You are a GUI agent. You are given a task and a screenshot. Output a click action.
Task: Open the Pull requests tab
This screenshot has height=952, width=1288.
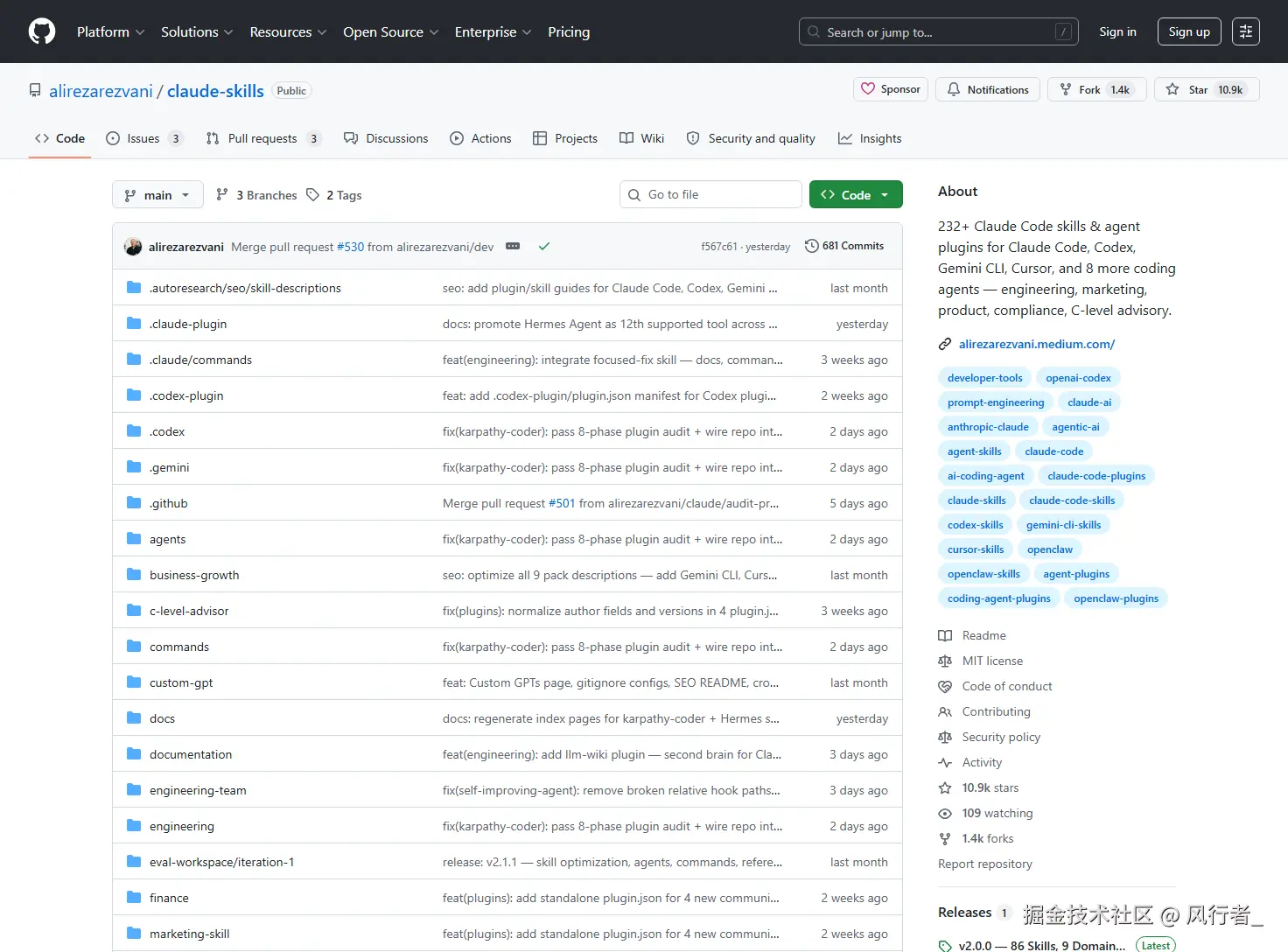264,138
